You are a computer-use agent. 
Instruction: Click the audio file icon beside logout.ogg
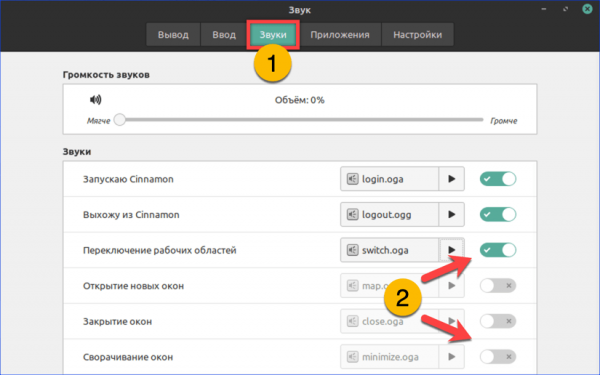pos(352,214)
